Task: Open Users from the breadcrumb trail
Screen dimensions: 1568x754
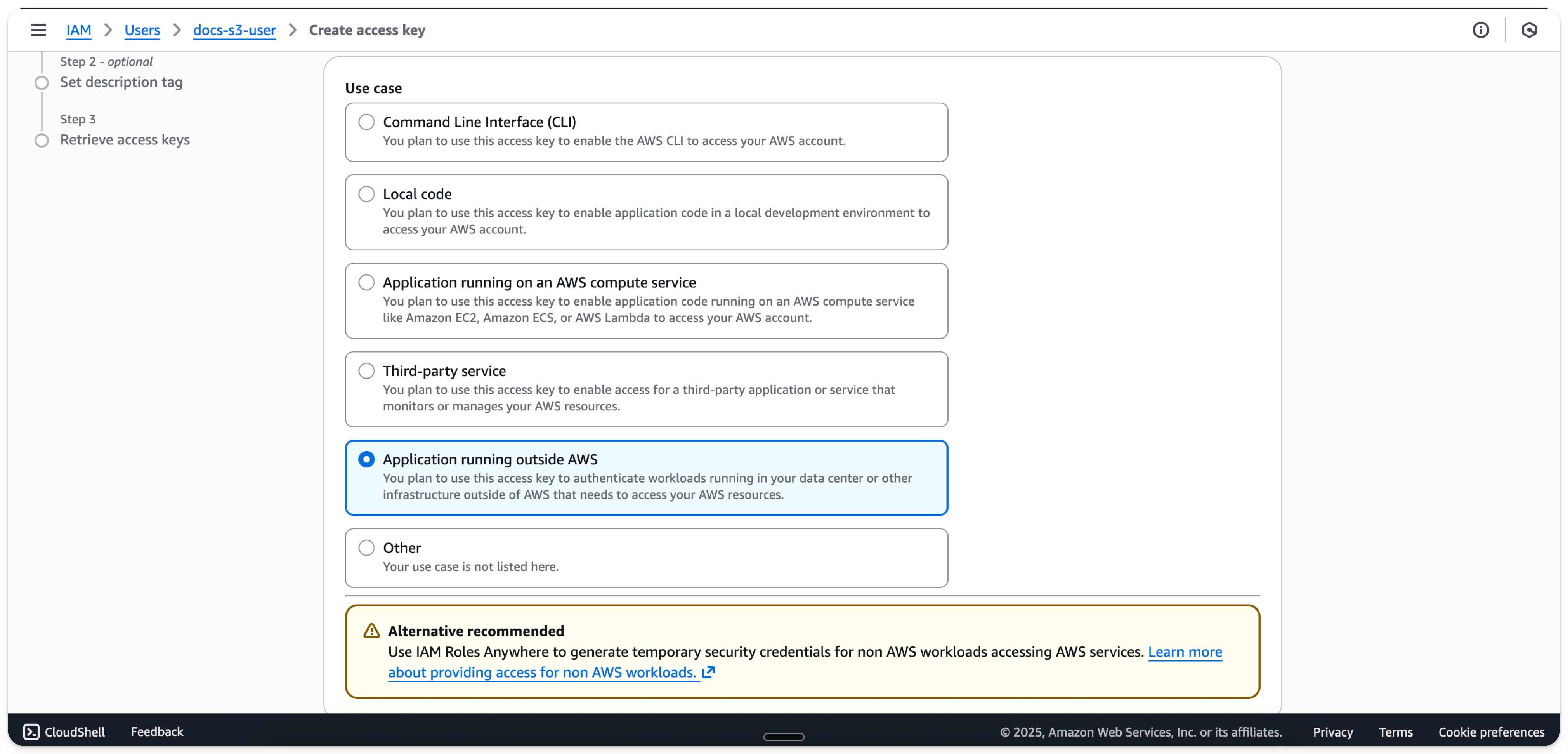Action: click(142, 30)
